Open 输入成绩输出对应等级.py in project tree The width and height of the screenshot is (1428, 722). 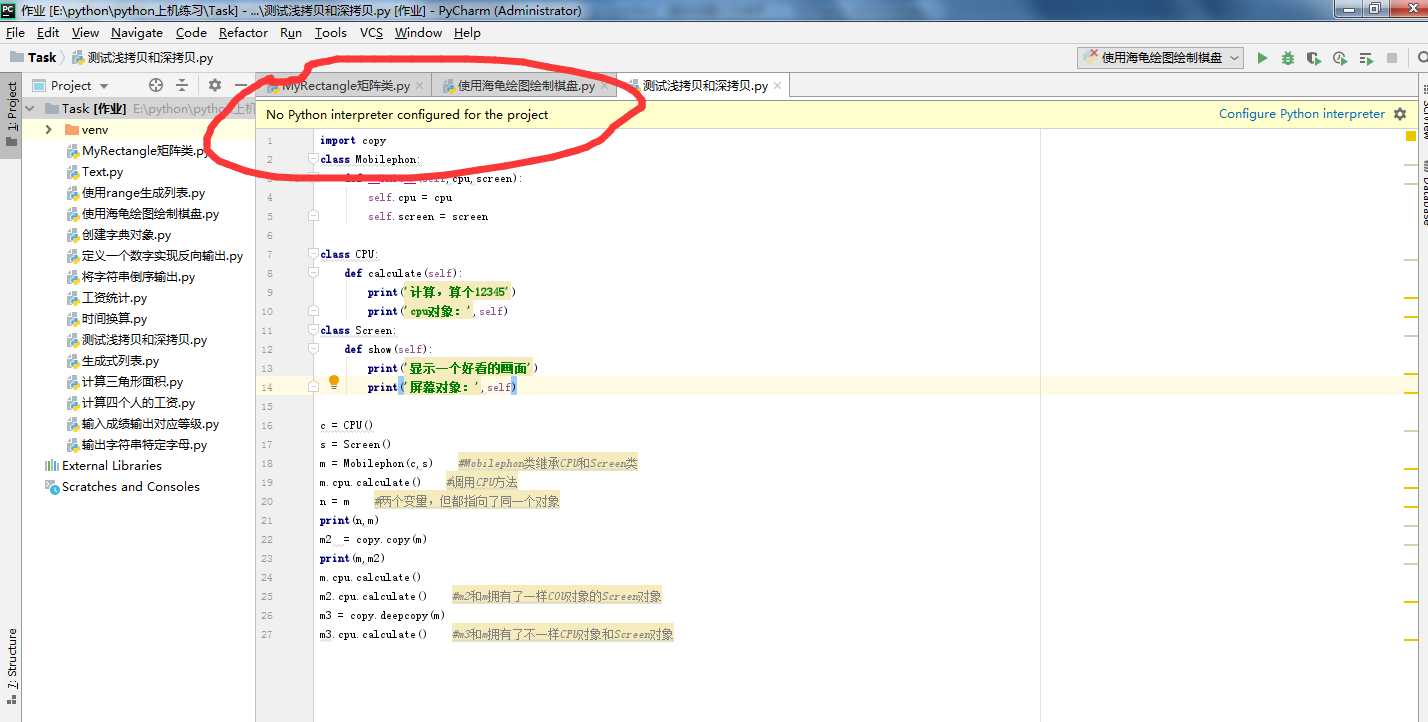coord(150,424)
